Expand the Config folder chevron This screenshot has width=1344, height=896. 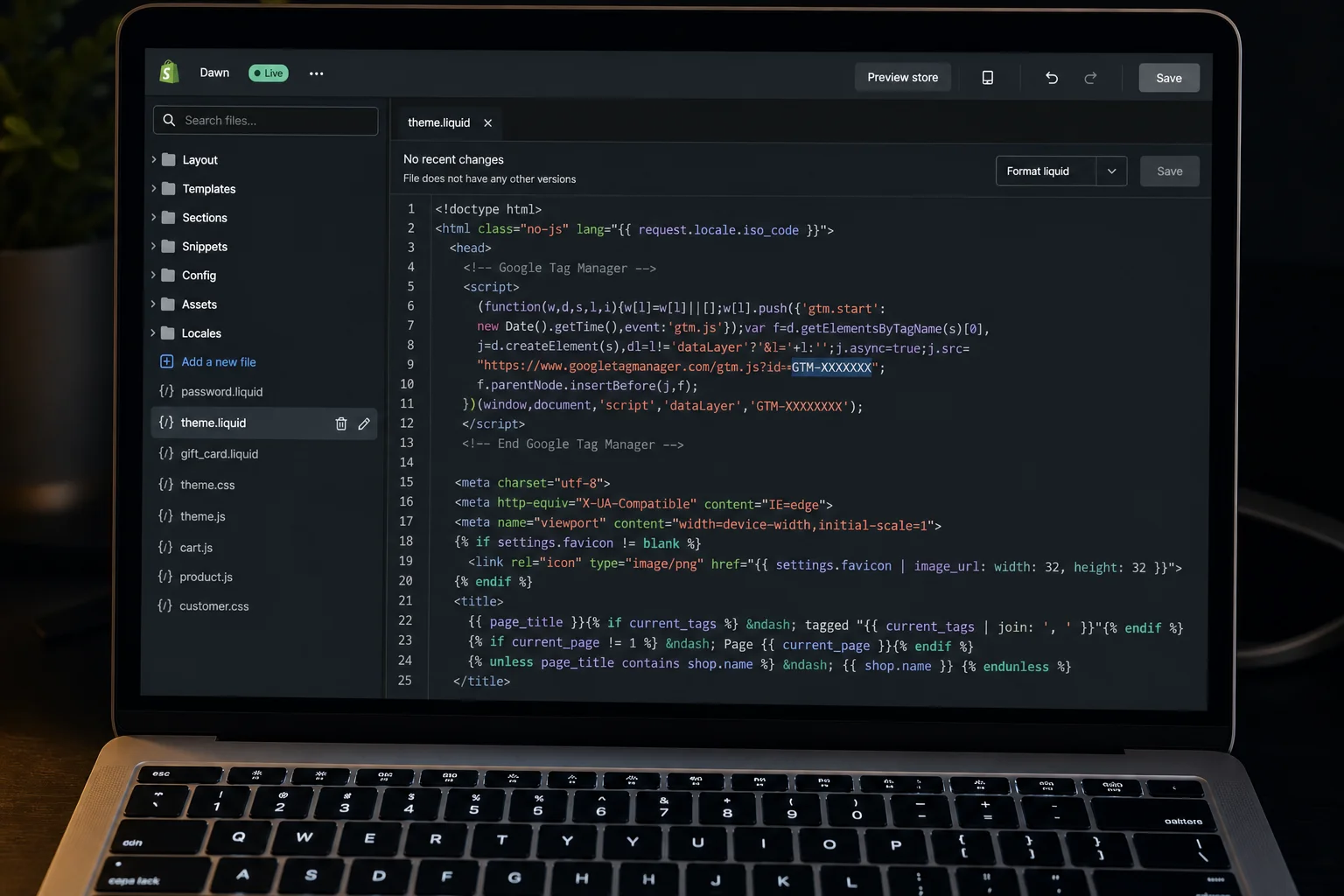153,275
